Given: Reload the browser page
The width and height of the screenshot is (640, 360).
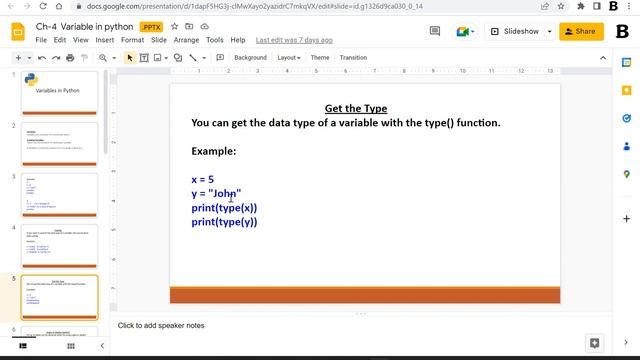Looking at the screenshot, I should click(x=43, y=6).
